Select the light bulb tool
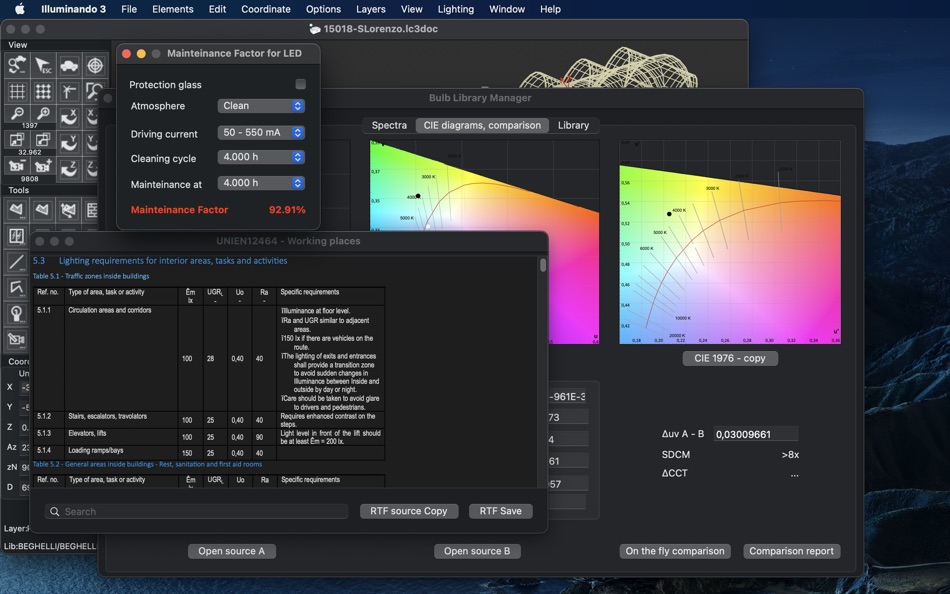The height and width of the screenshot is (594, 950). pyautogui.click(x=17, y=314)
